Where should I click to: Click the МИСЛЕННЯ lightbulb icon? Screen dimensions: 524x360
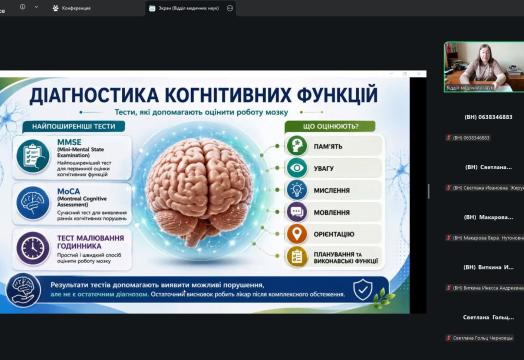click(x=296, y=190)
